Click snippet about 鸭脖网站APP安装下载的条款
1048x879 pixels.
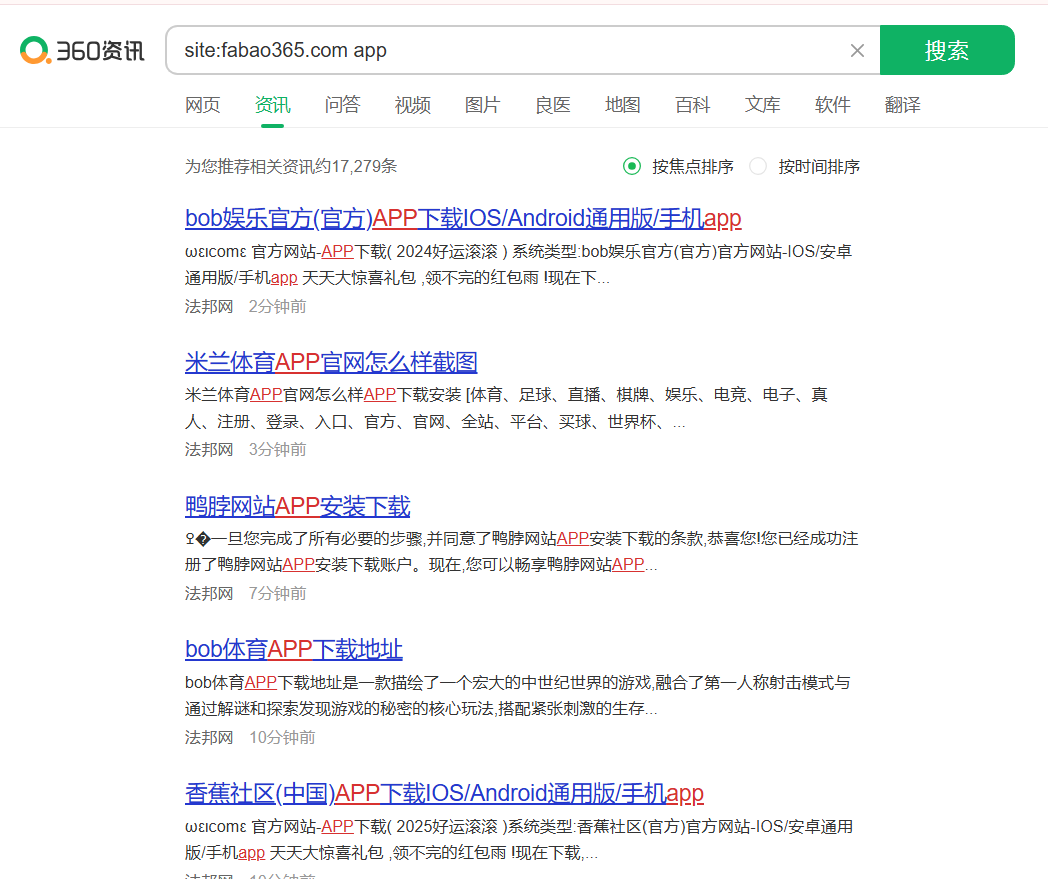521,552
